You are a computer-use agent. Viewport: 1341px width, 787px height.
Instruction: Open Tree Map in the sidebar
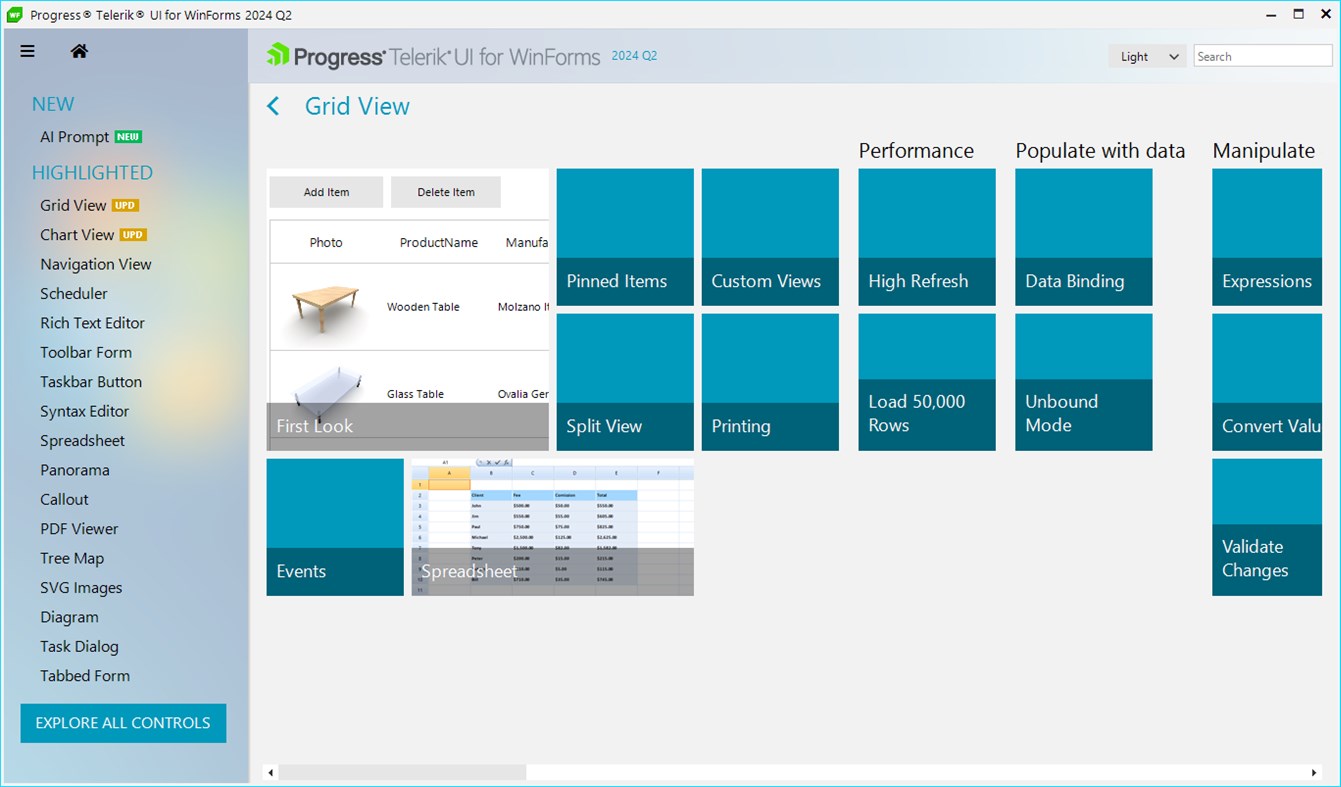(72, 558)
